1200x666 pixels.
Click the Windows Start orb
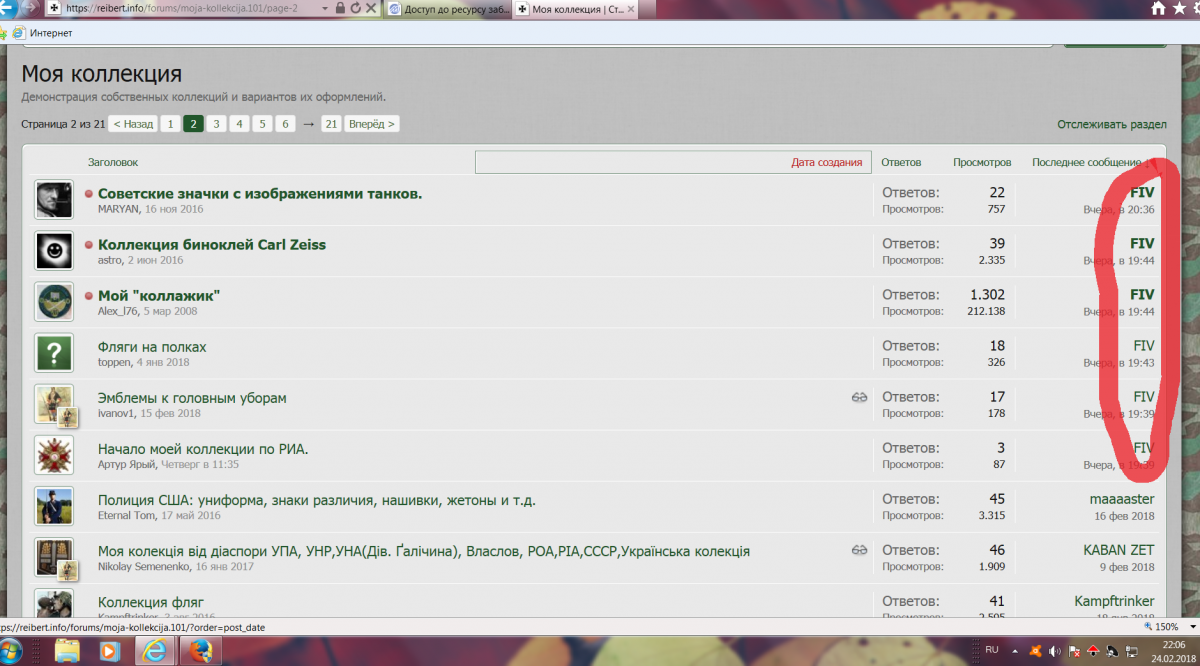[x=12, y=651]
